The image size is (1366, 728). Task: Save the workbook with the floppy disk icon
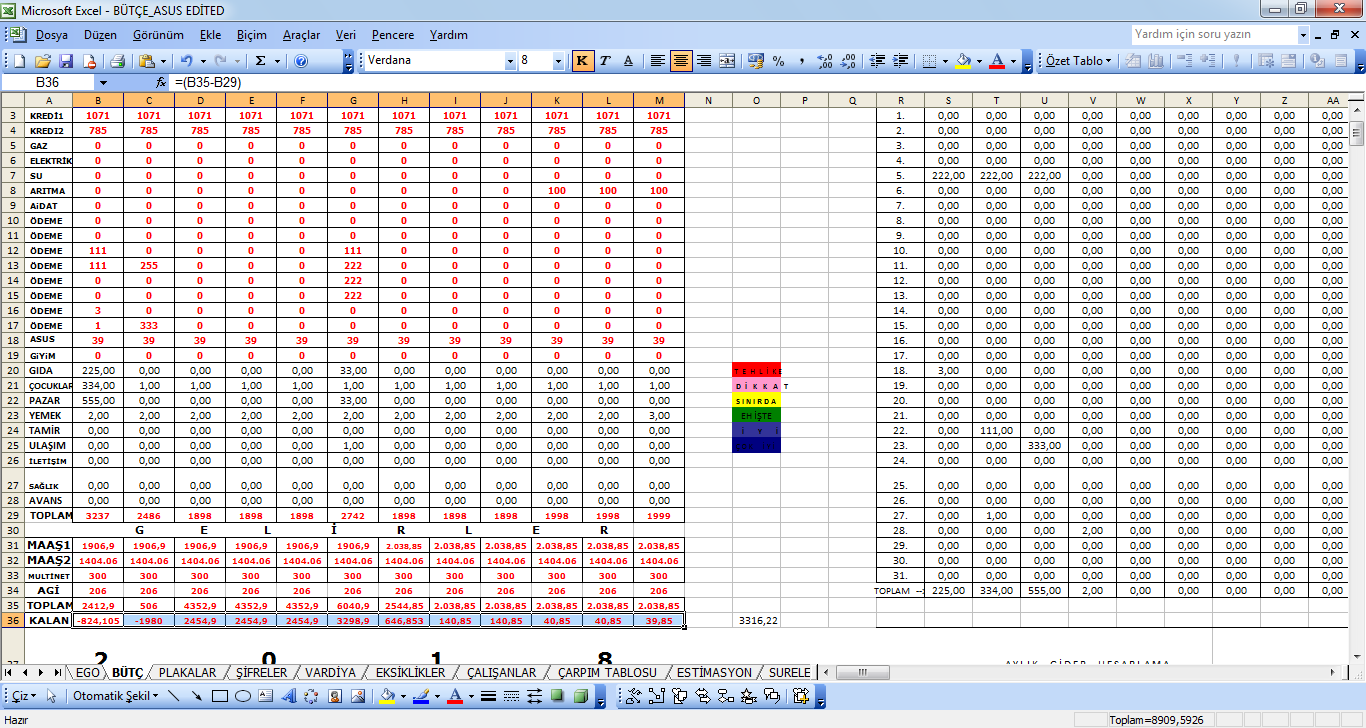pyautogui.click(x=65, y=61)
